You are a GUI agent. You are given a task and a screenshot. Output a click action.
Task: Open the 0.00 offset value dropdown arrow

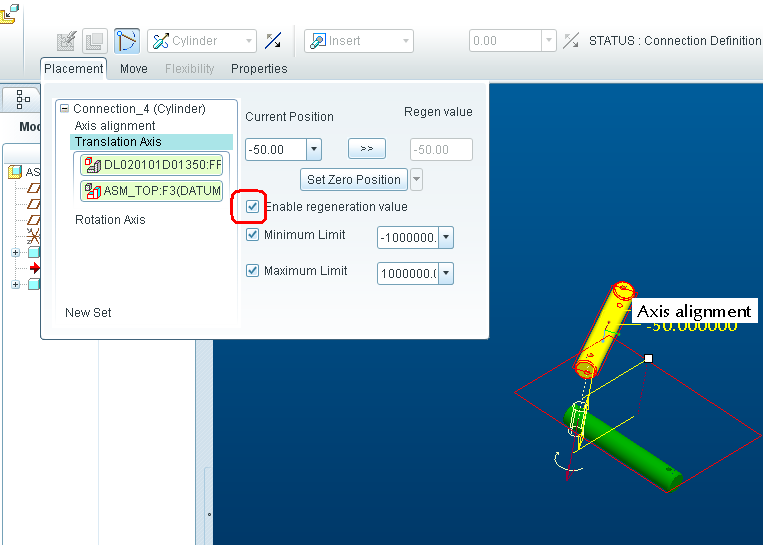pos(549,41)
